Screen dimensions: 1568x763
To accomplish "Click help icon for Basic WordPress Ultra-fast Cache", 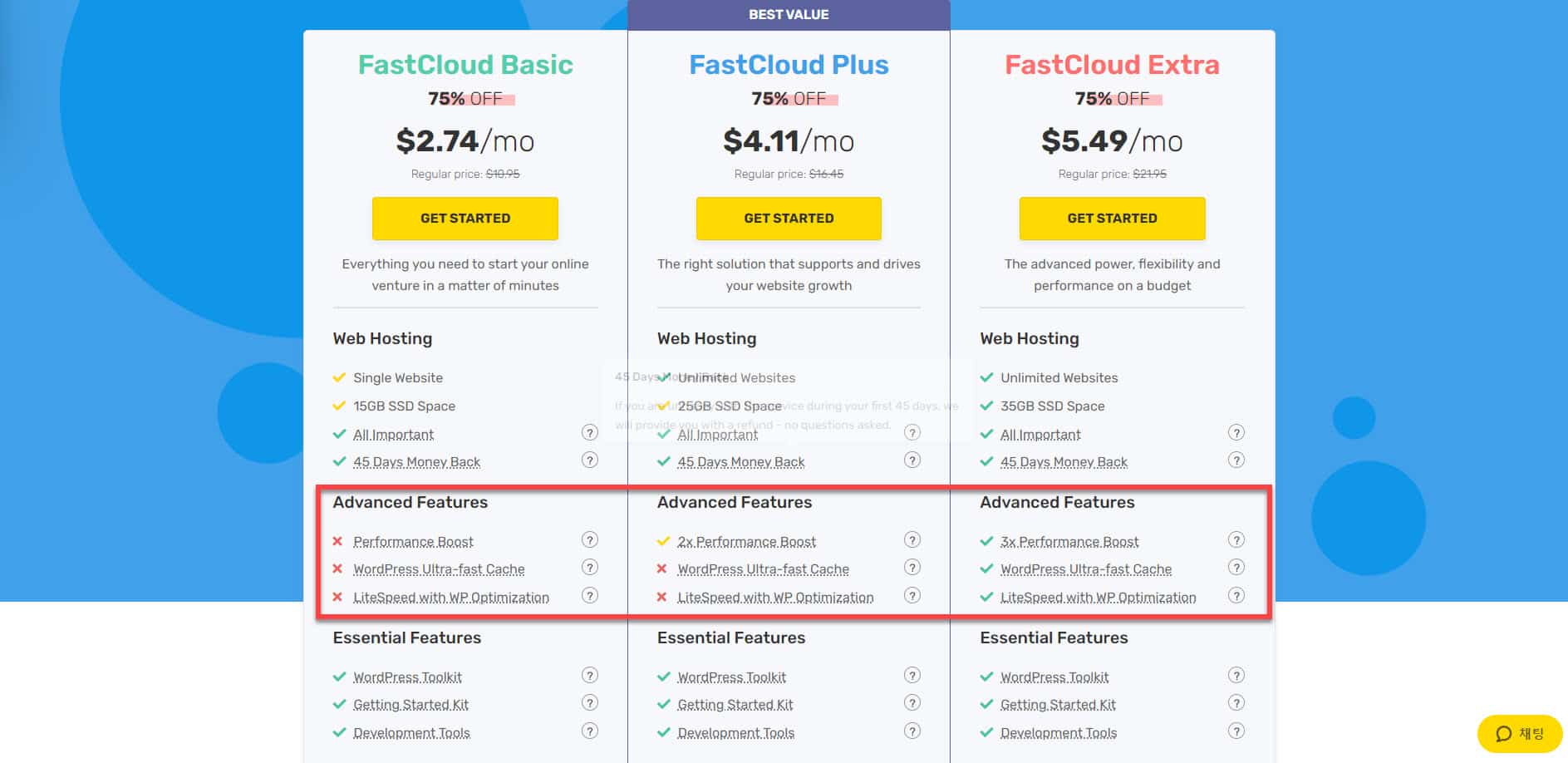I will 590,567.
